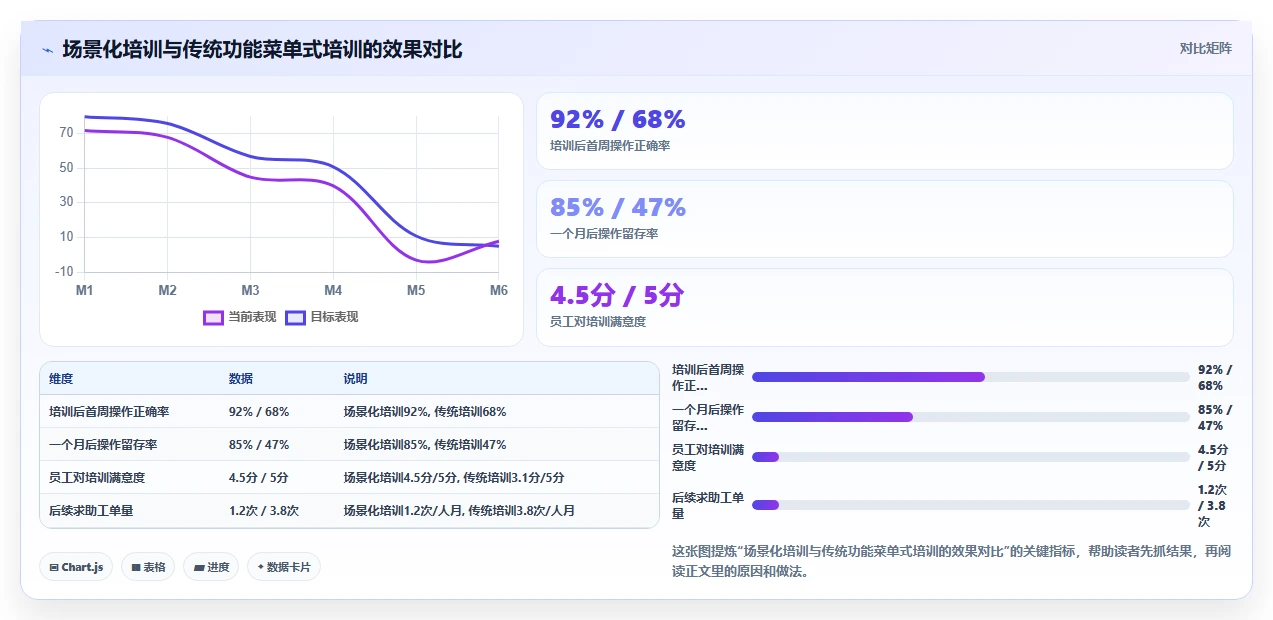Image resolution: width=1273 pixels, height=620 pixels.
Task: Select table row 后续求助工单量
Action: [349, 510]
